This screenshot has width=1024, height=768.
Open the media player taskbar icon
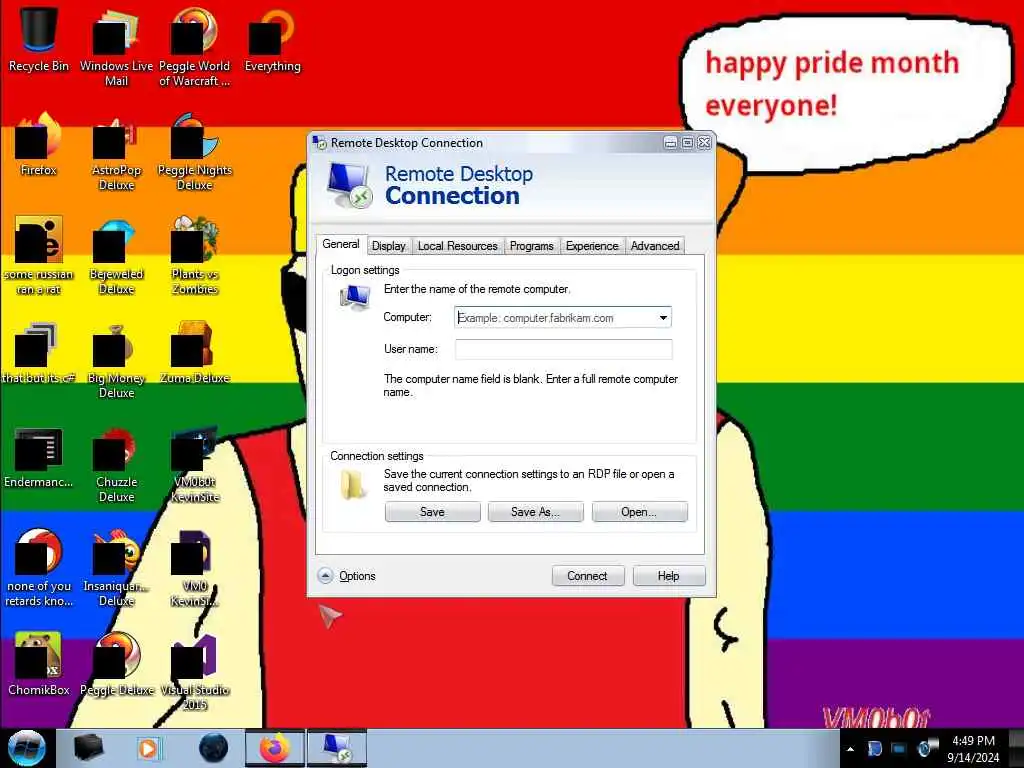tap(148, 748)
